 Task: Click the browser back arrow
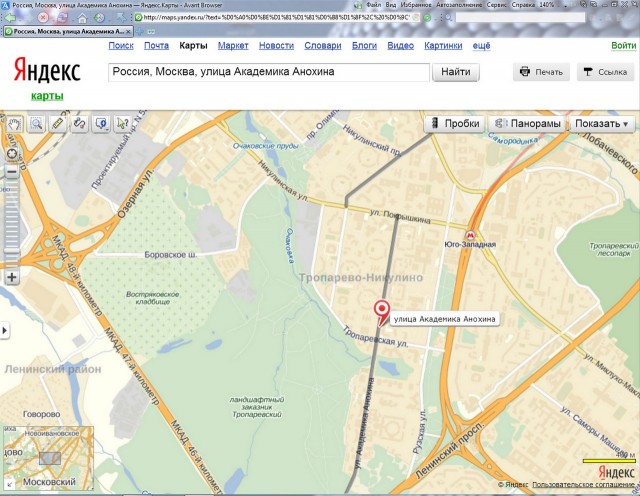coord(10,18)
